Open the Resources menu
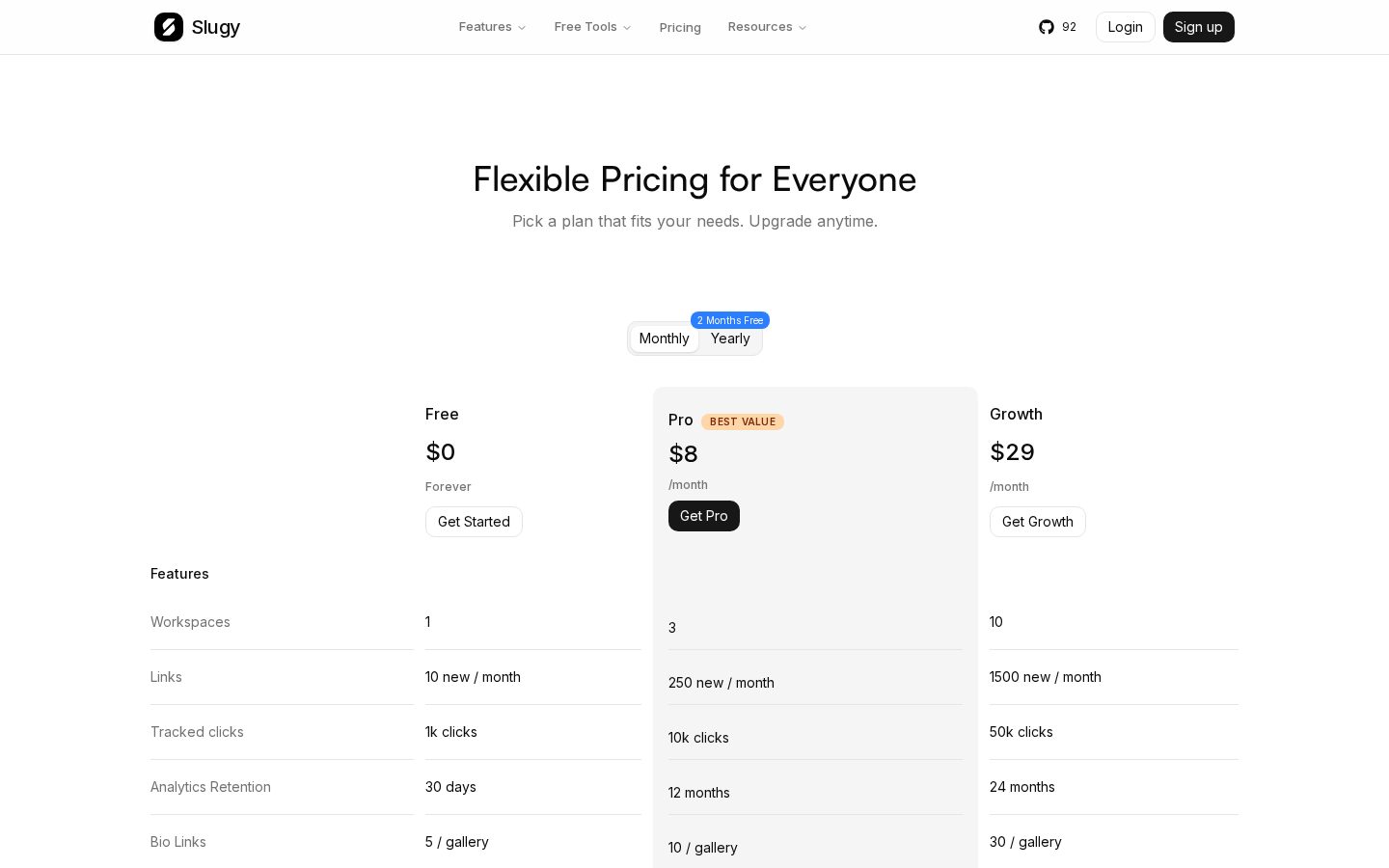This screenshot has height=868, width=1389. pyautogui.click(x=768, y=27)
